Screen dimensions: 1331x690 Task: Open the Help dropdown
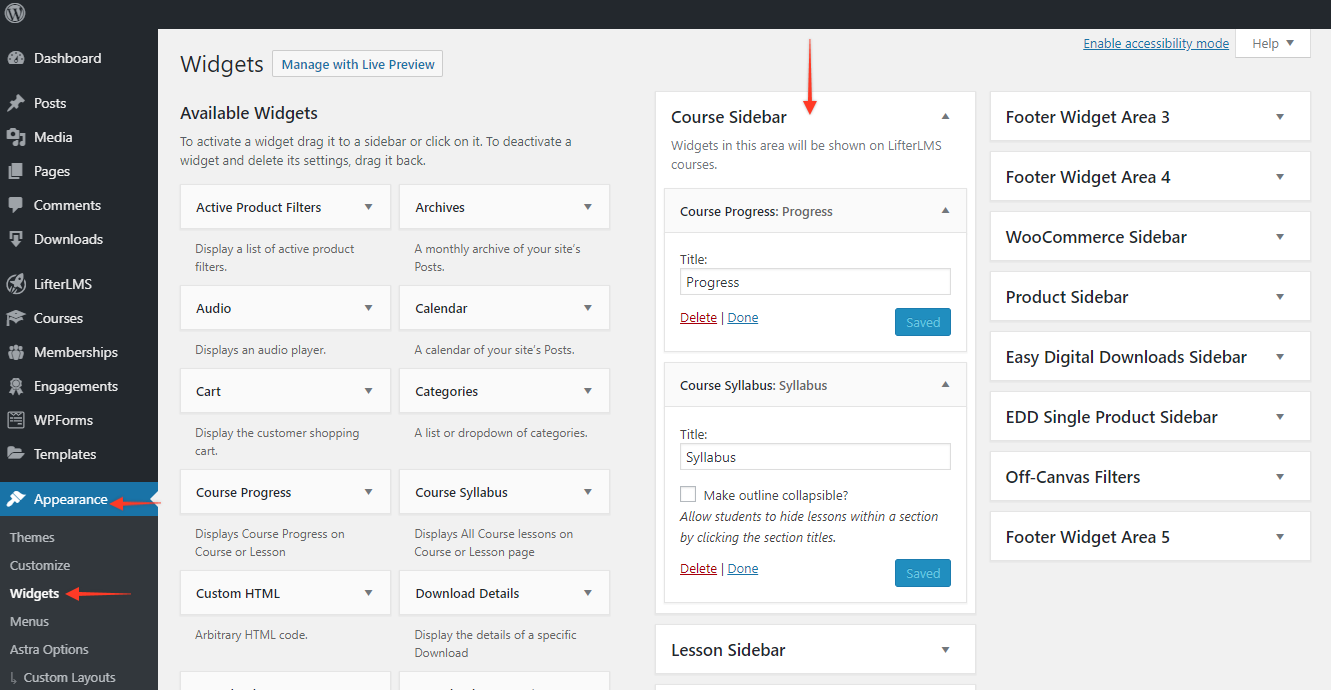pyautogui.click(x=1271, y=43)
